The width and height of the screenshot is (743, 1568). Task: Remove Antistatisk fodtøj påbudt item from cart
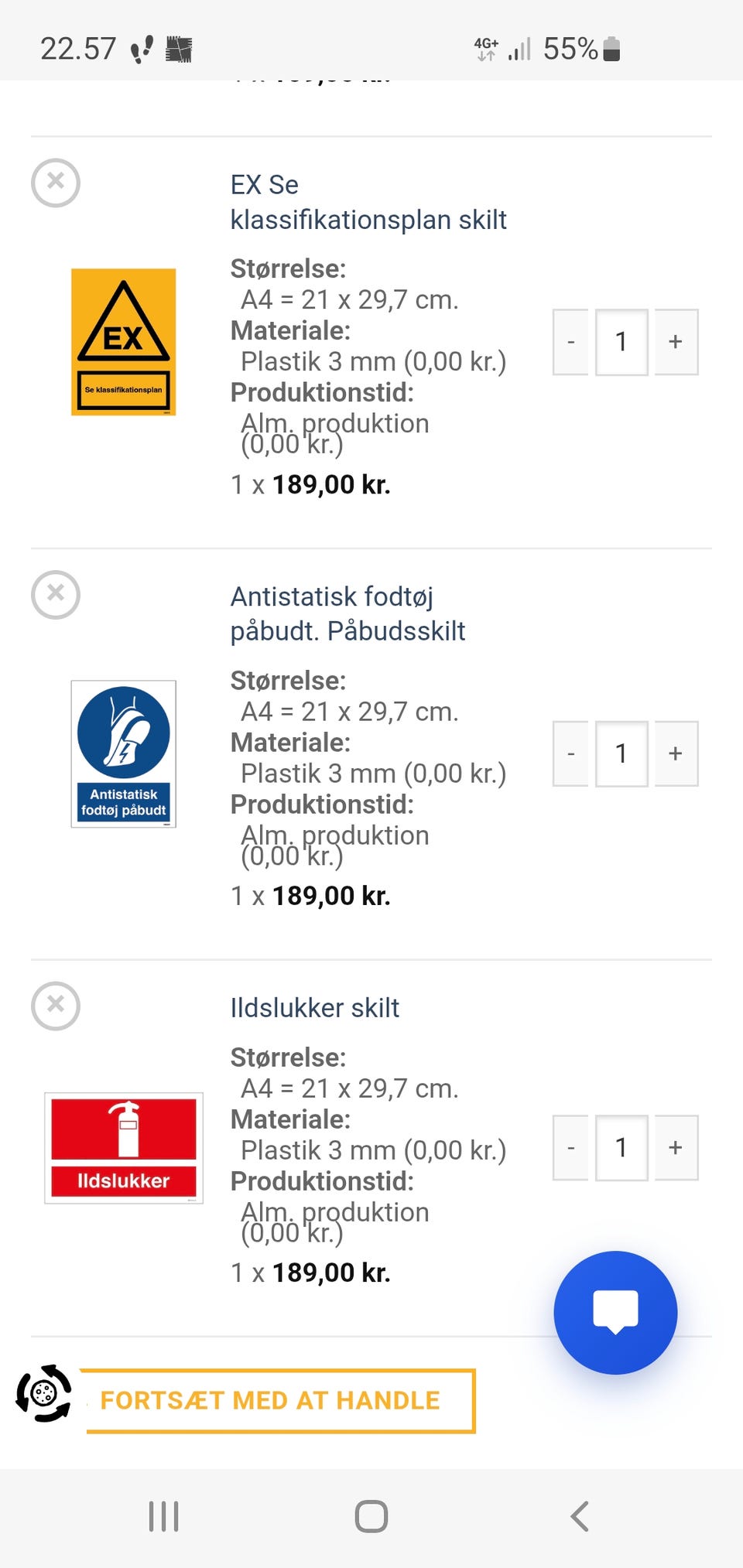point(56,595)
